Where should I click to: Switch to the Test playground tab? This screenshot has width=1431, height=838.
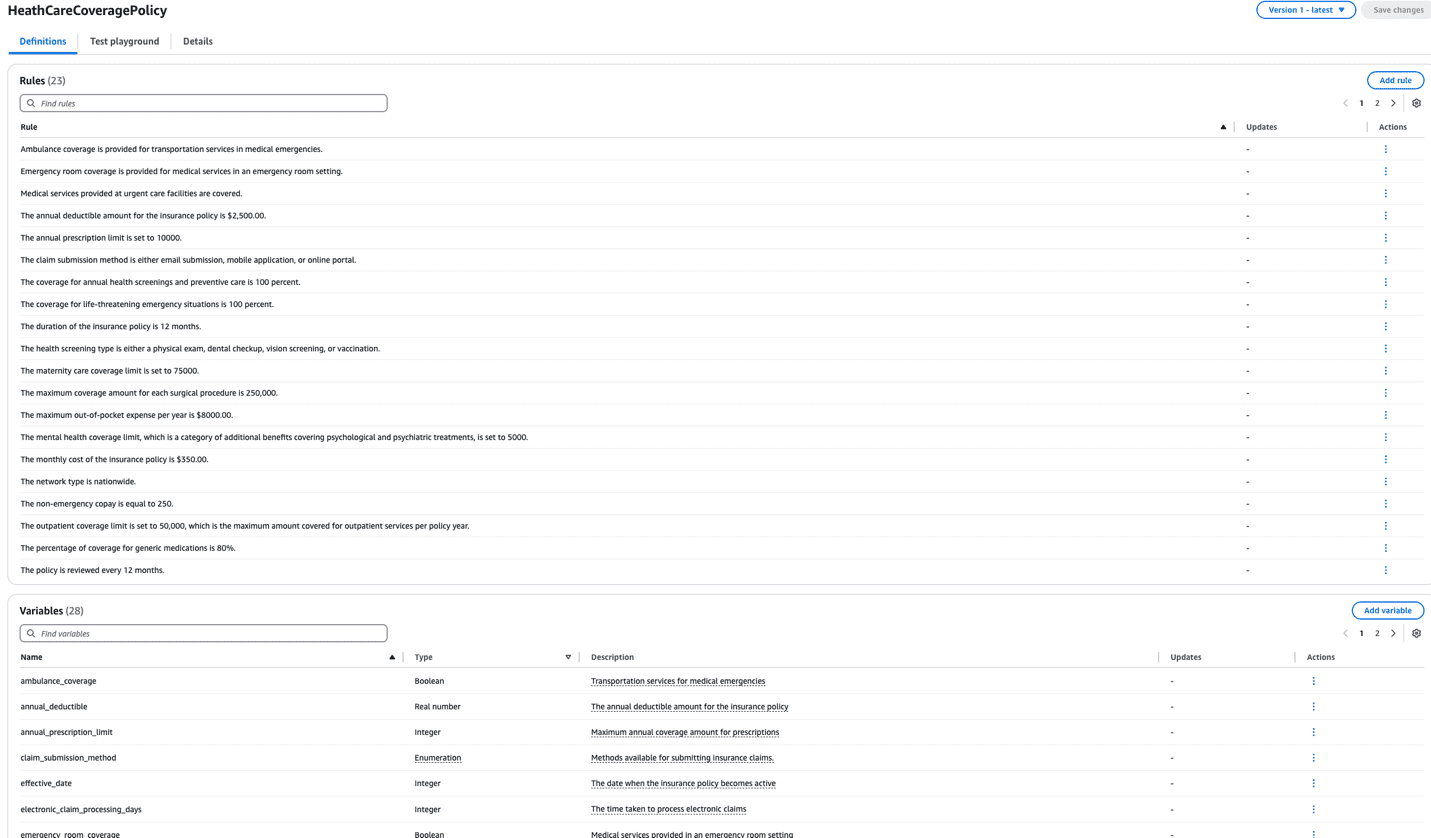point(124,41)
